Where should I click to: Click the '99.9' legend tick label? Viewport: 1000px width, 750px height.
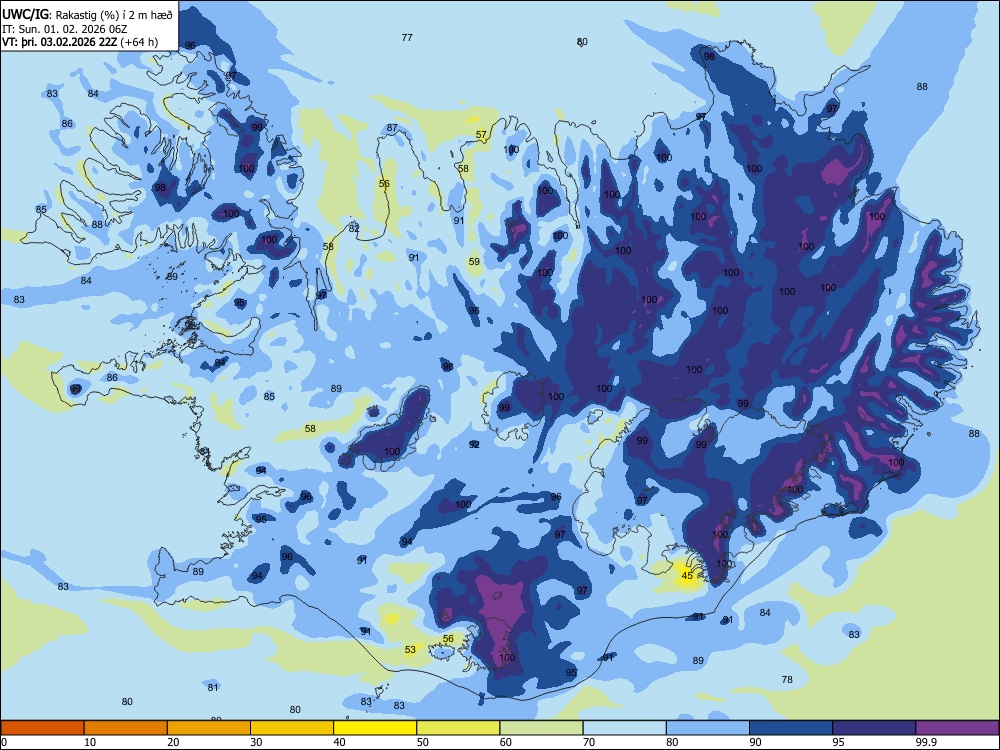tap(925, 742)
